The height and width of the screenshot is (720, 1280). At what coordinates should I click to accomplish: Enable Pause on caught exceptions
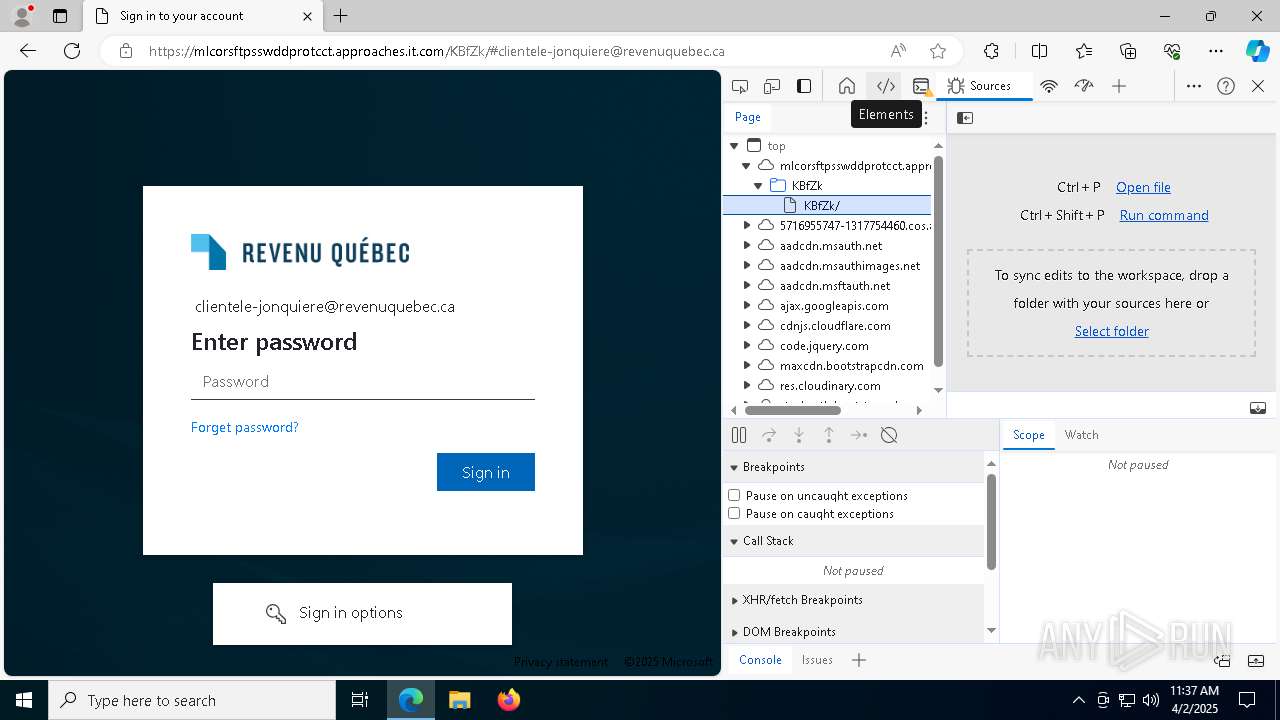coord(734,513)
